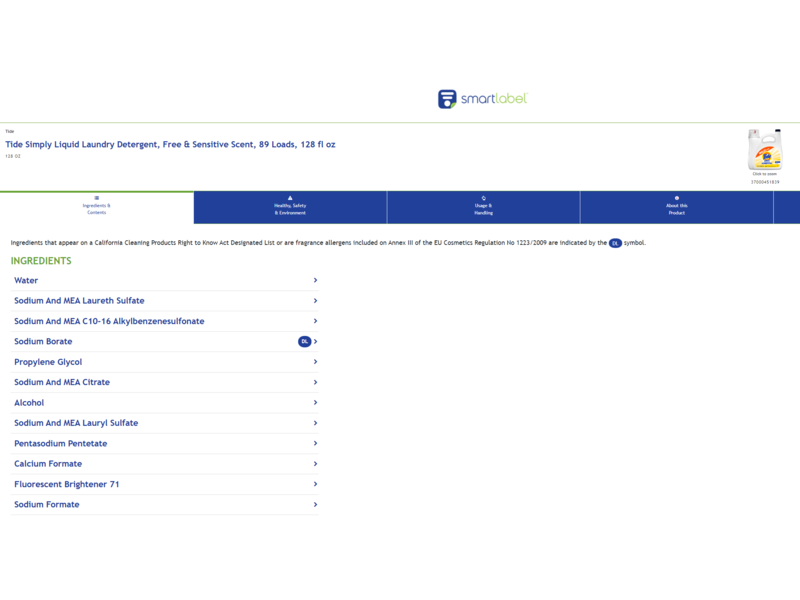Expand the Alcohol ingredient chevron
Viewport: 800px width, 600px height.
pos(315,403)
